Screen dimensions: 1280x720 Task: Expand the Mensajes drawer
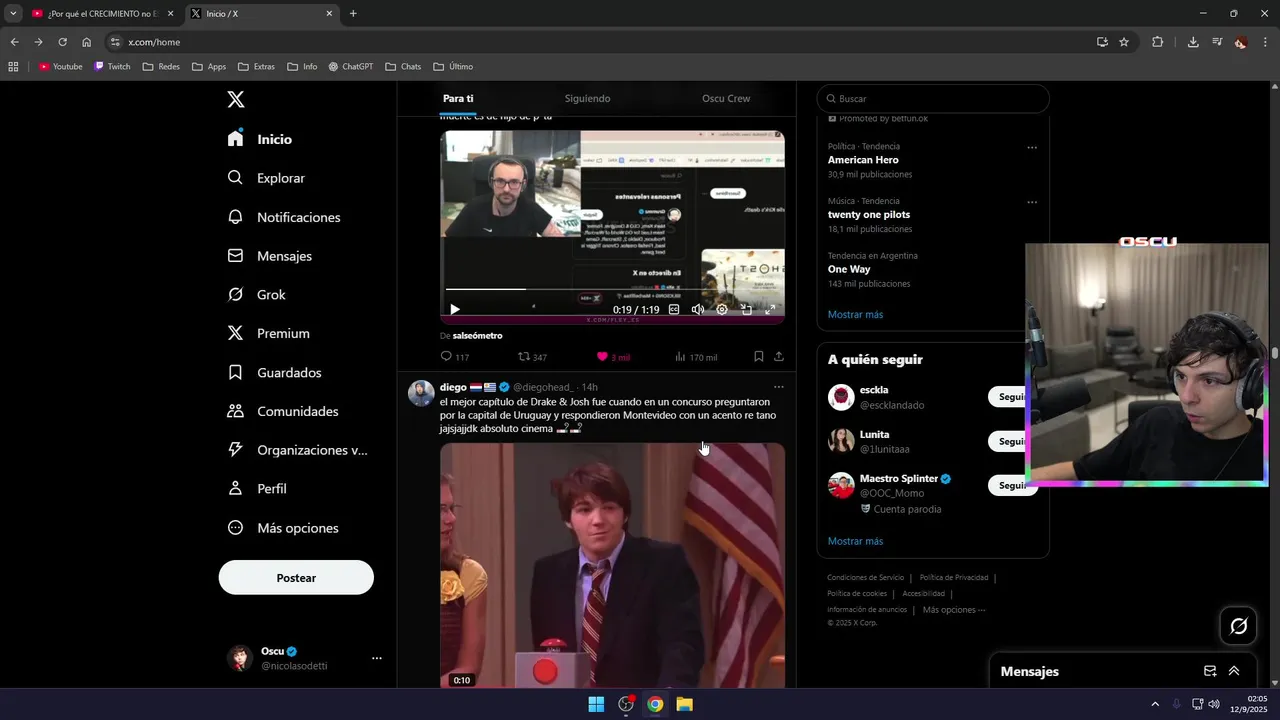point(1234,671)
